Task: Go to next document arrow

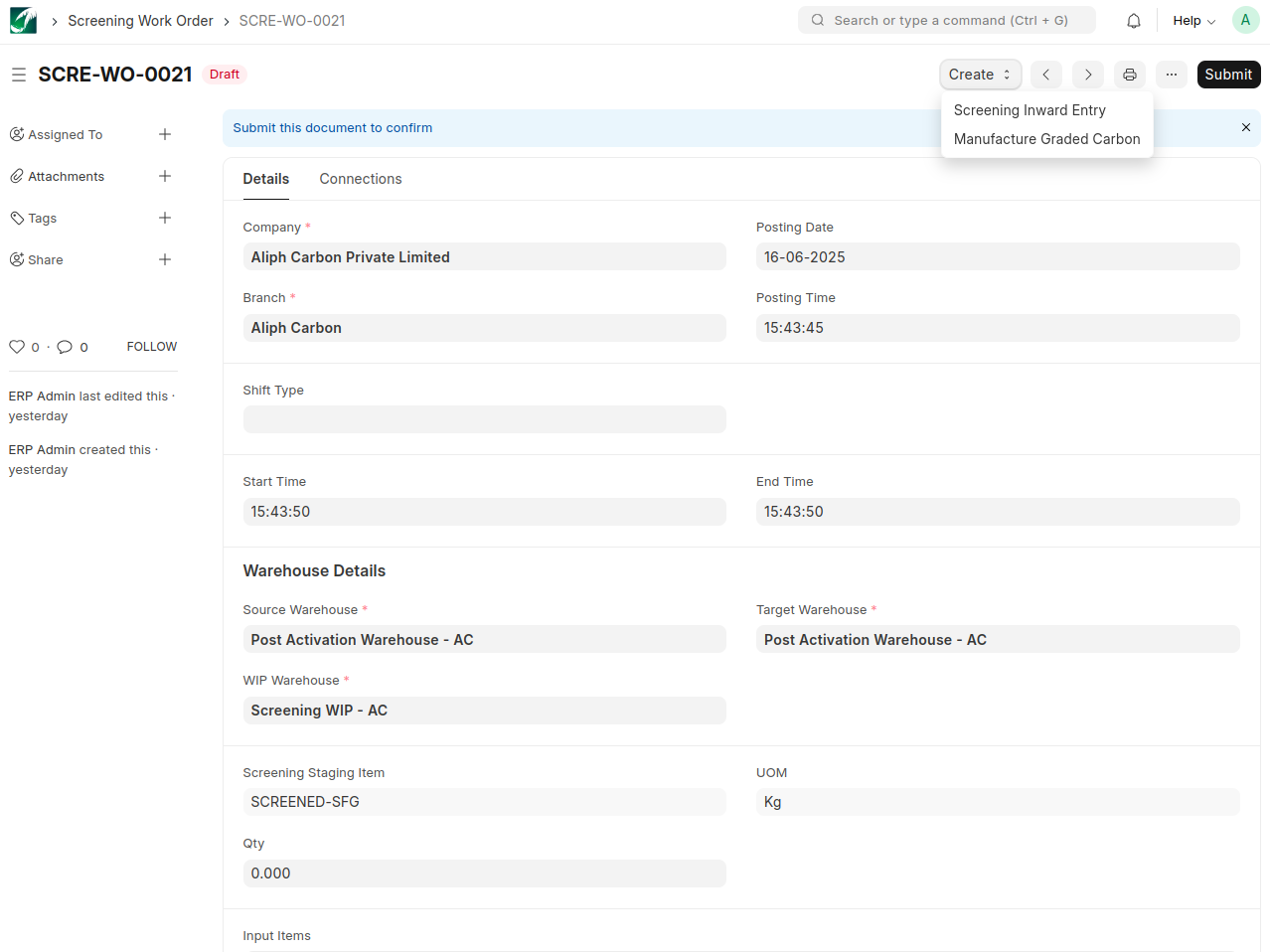Action: point(1088,75)
